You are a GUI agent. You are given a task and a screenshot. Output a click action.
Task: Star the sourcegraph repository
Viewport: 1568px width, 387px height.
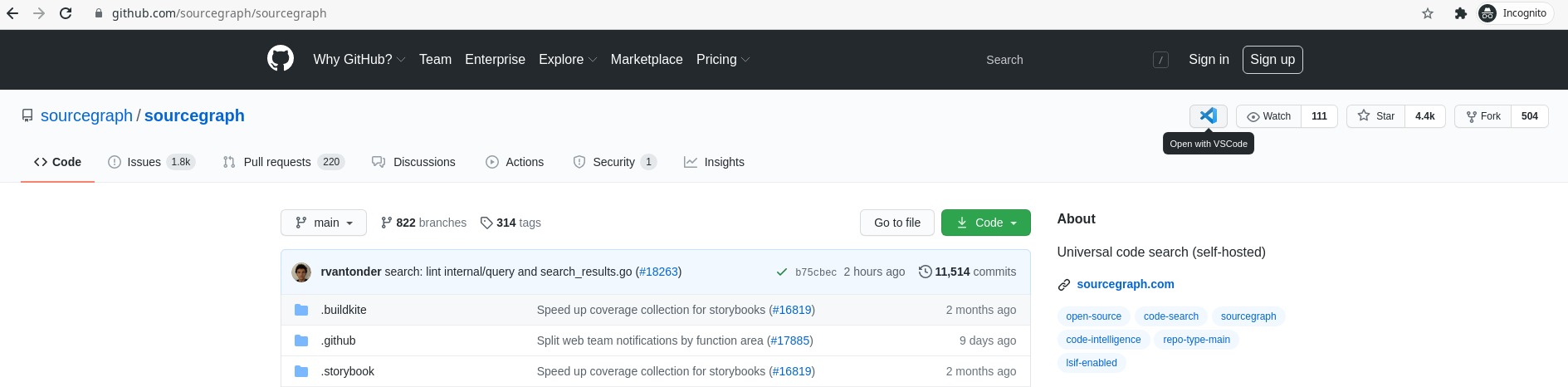coord(1376,116)
